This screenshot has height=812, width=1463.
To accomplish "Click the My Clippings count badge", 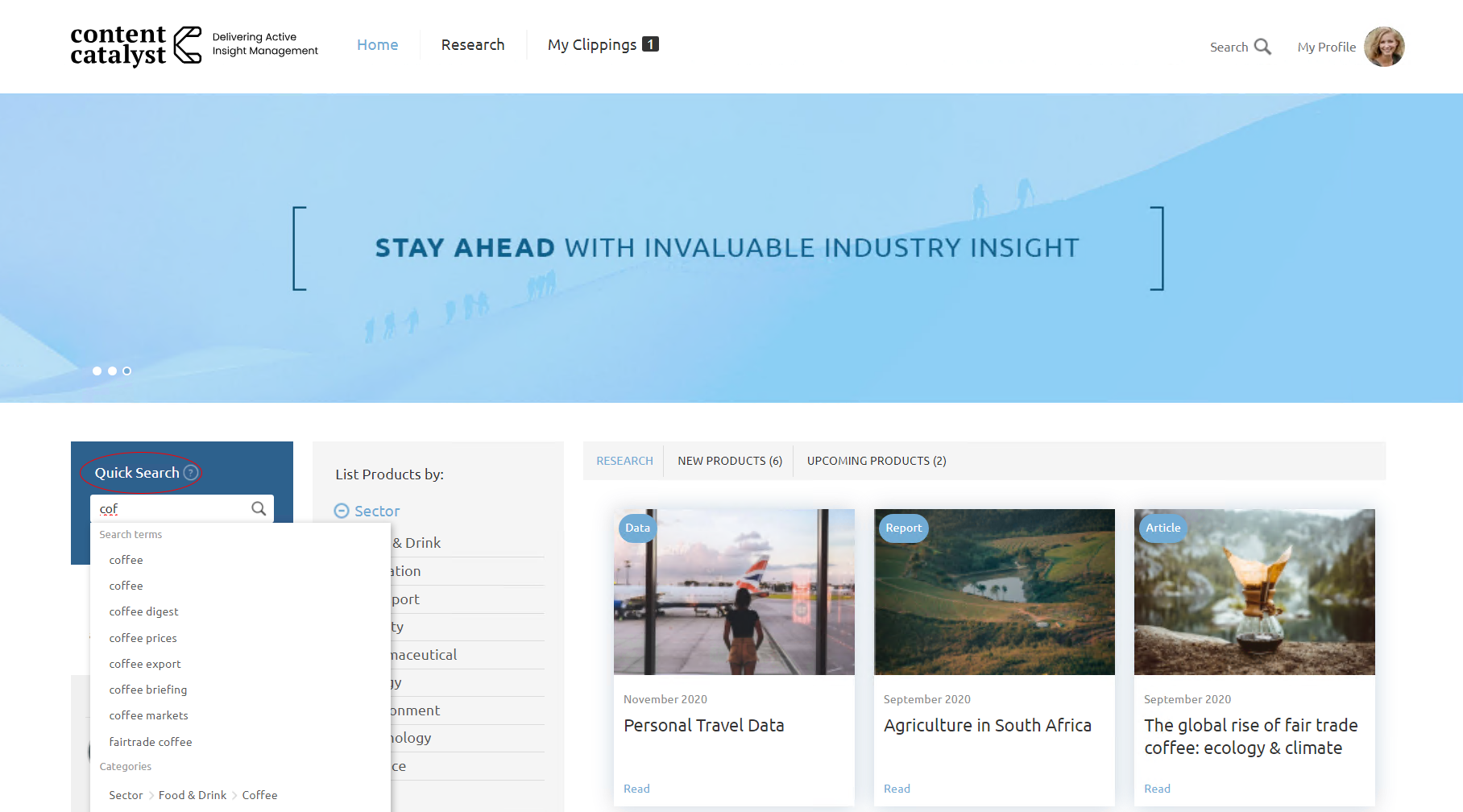I will 650,44.
